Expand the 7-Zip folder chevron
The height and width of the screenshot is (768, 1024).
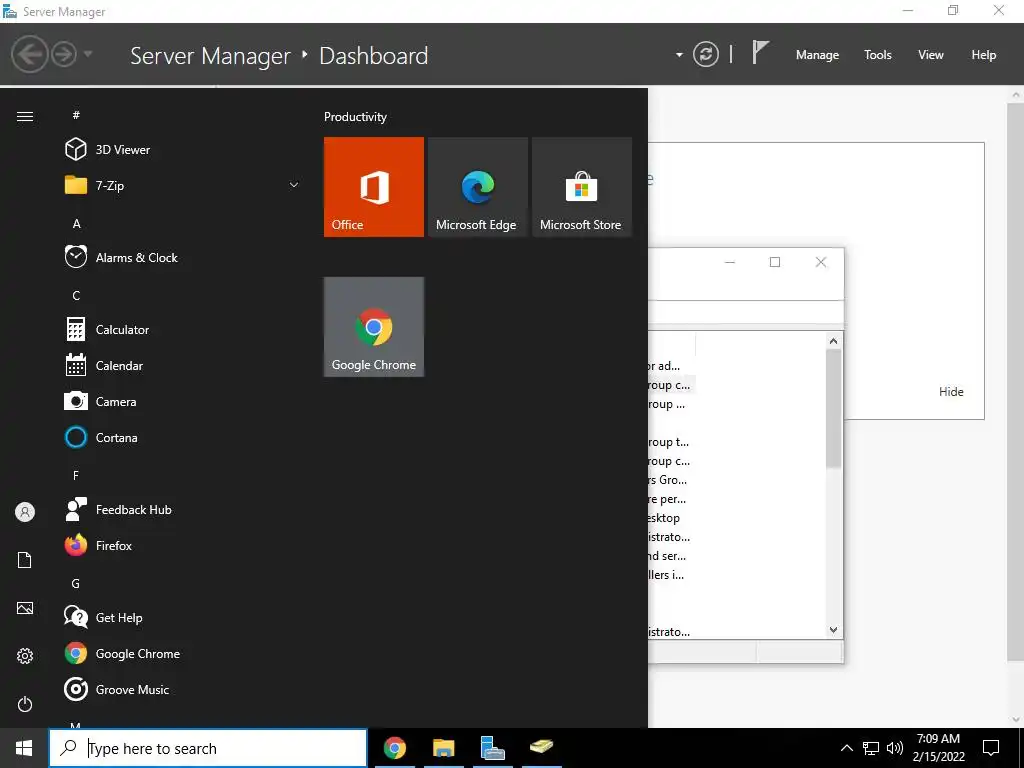point(294,185)
